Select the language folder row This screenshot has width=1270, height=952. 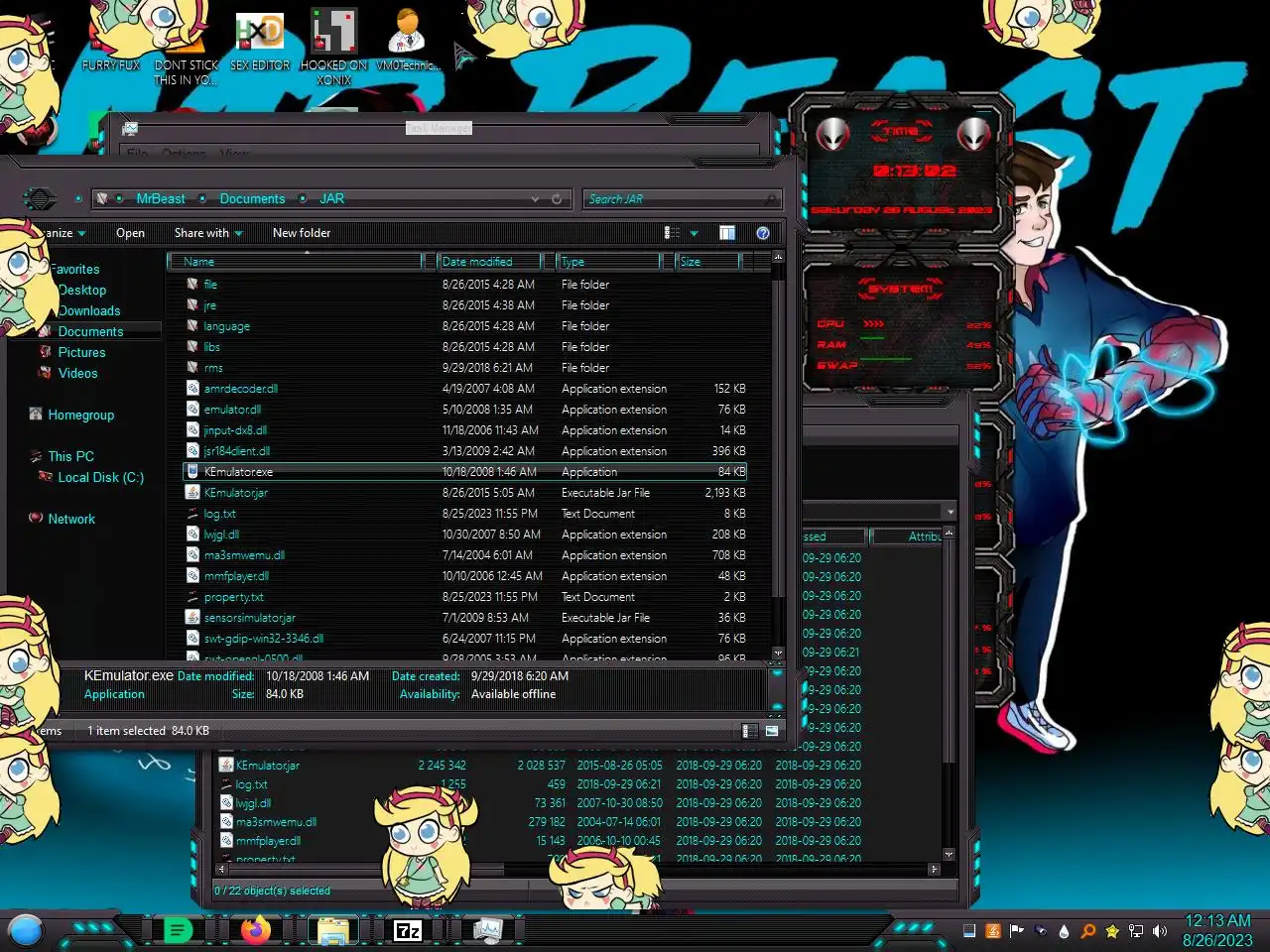tap(466, 326)
